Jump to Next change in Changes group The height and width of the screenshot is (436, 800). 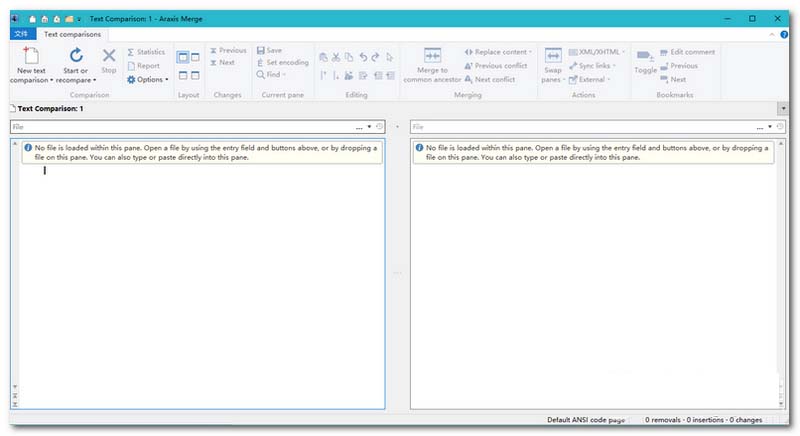click(222, 62)
